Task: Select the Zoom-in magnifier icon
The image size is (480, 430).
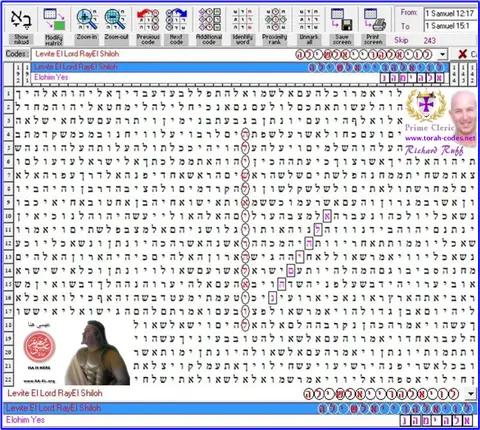Action: click(x=87, y=19)
